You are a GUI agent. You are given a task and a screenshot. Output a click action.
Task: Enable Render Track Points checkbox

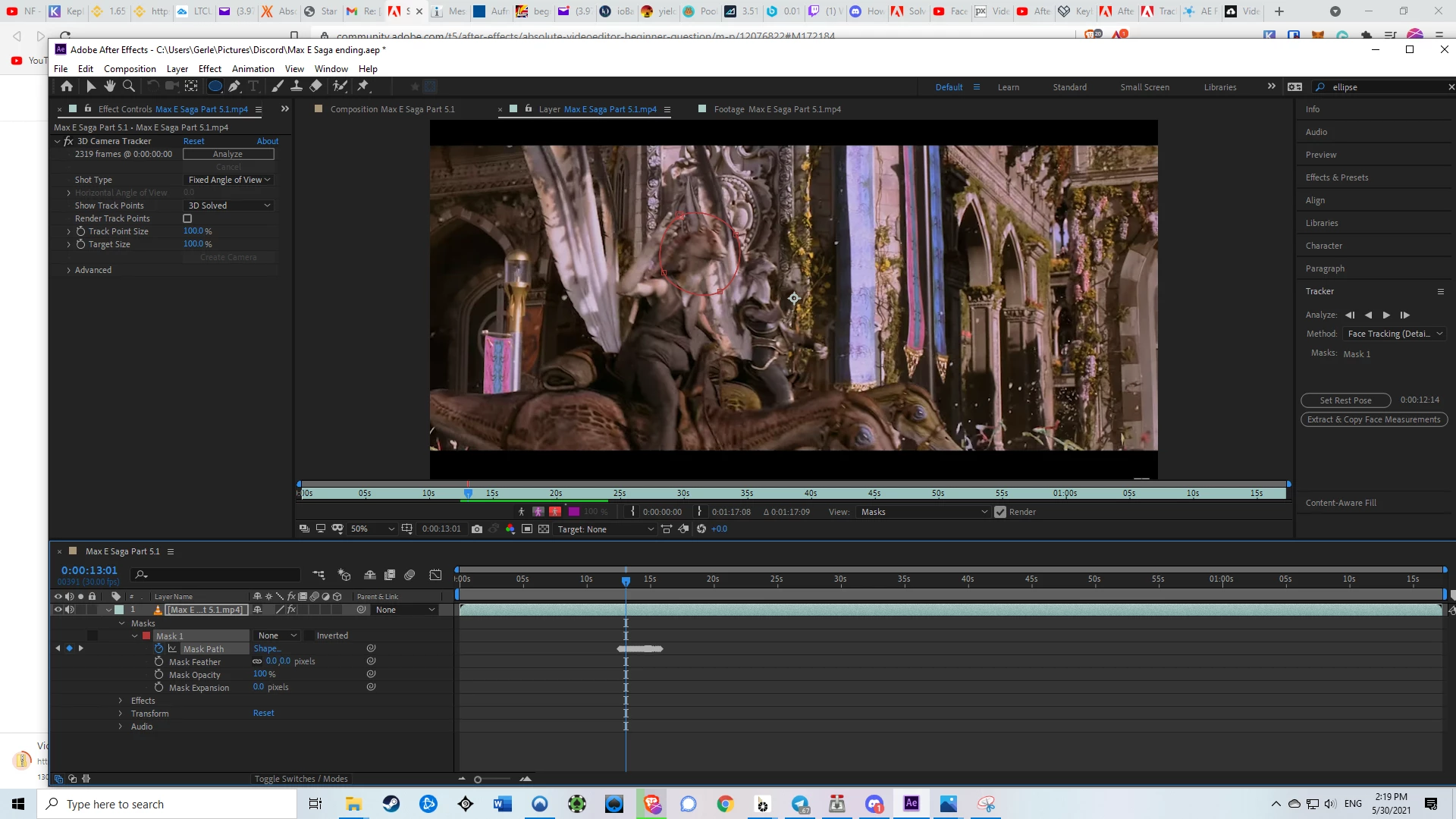(187, 218)
